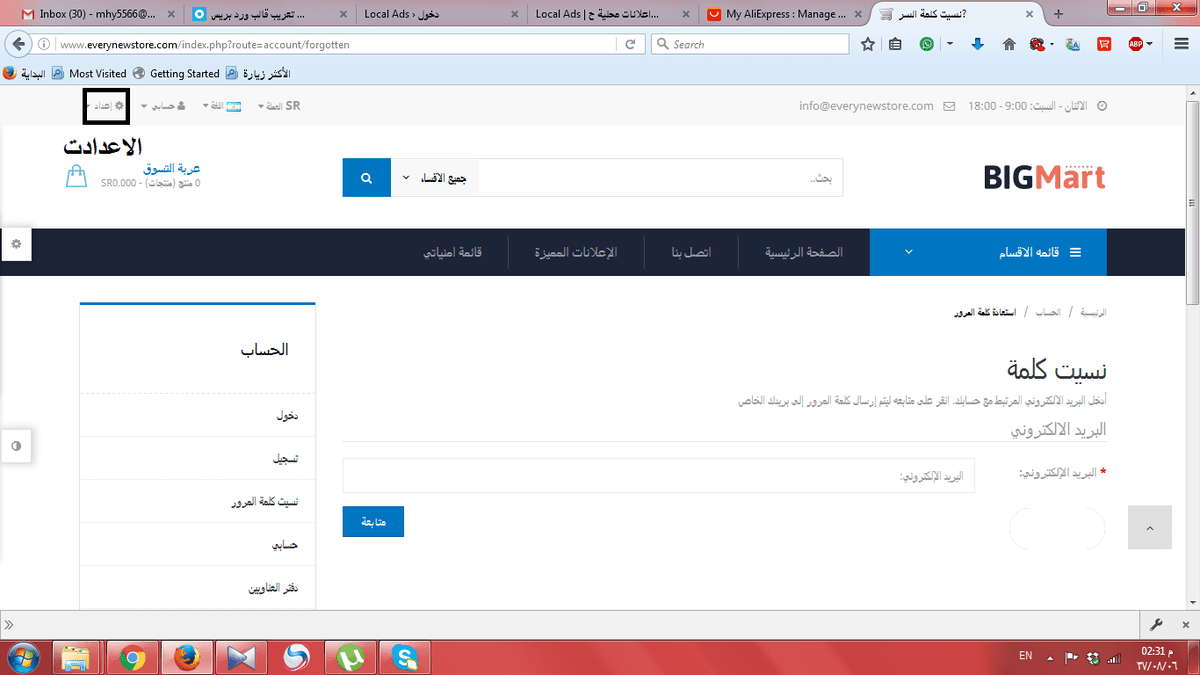The image size is (1200, 675).
Task: Expand the red bird extension dropdown arrow
Action: click(x=1053, y=44)
